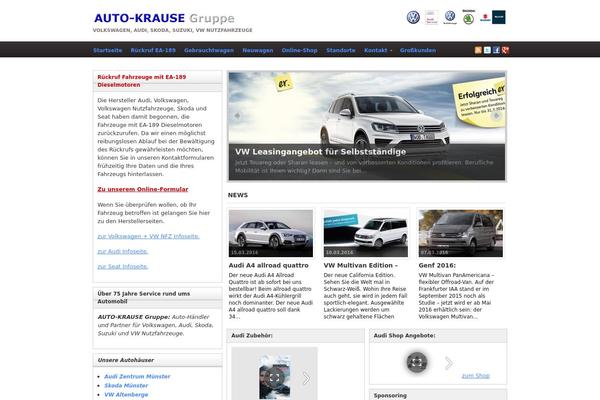Open Zu unserem Online-Formular link
The height and width of the screenshot is (400, 600).
tap(143, 189)
